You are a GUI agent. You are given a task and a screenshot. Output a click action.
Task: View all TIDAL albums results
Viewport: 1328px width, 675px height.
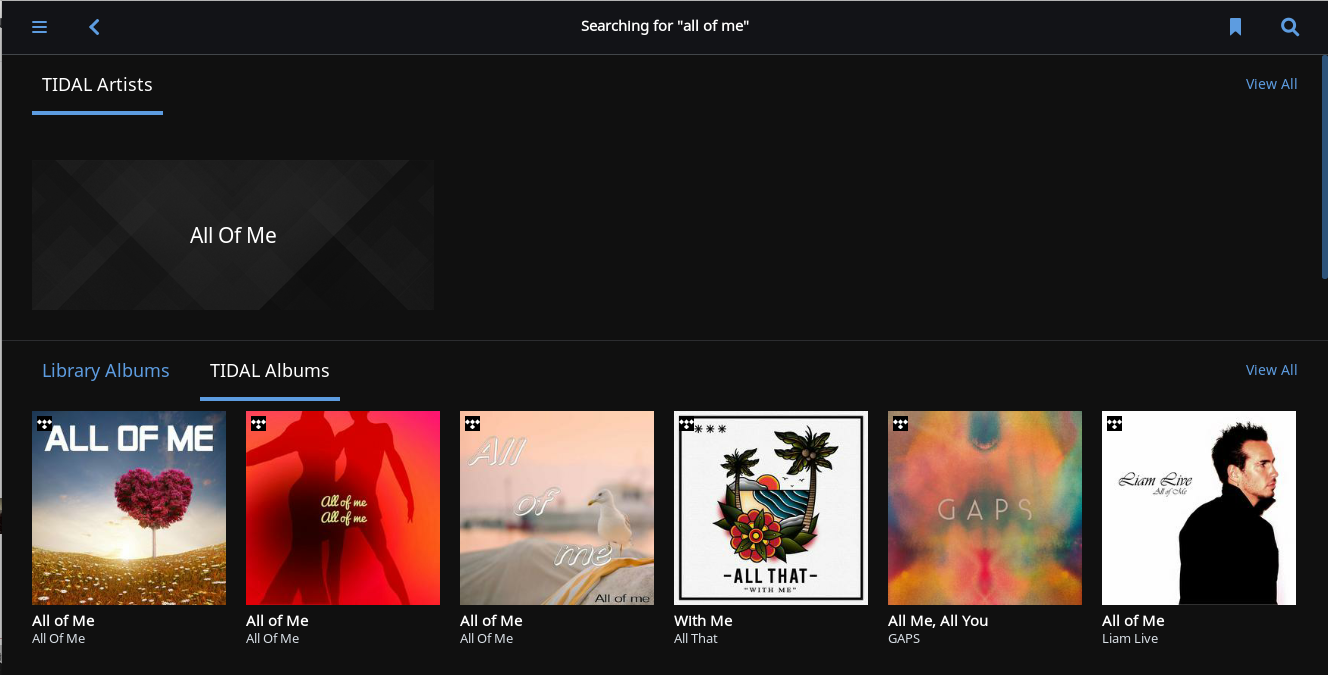coord(1271,370)
